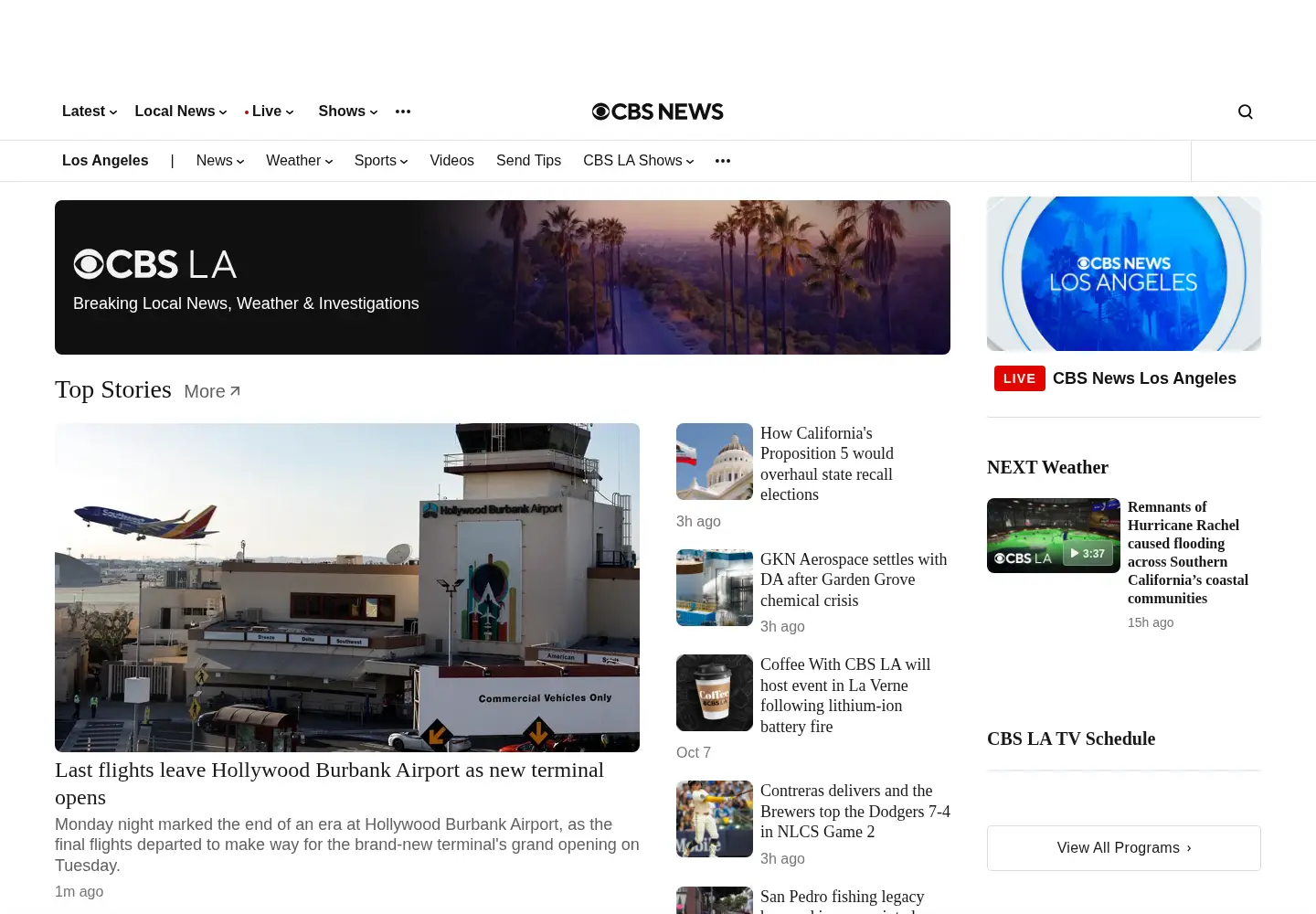Screen dimensions: 1316x914
Task: Open the San Pedro fishing legacy story
Action: tap(843, 900)
